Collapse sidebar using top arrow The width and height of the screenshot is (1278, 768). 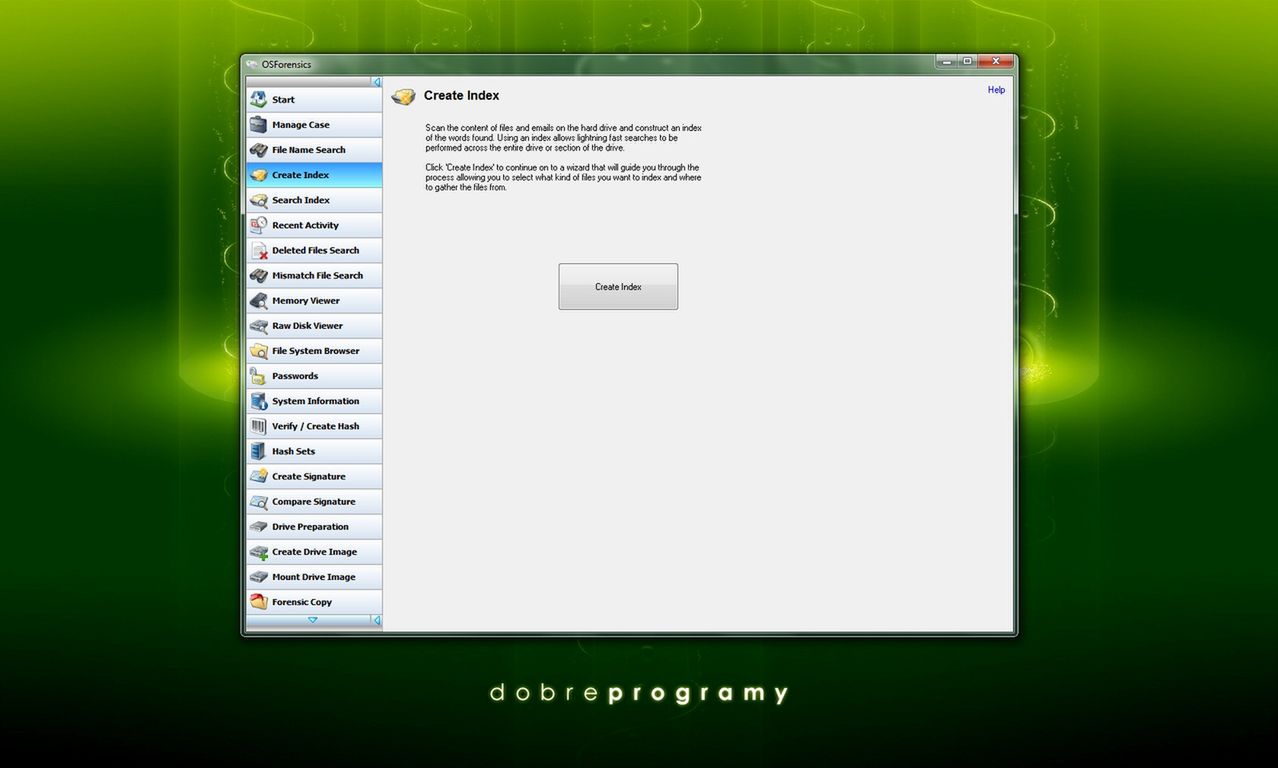pyautogui.click(x=377, y=82)
